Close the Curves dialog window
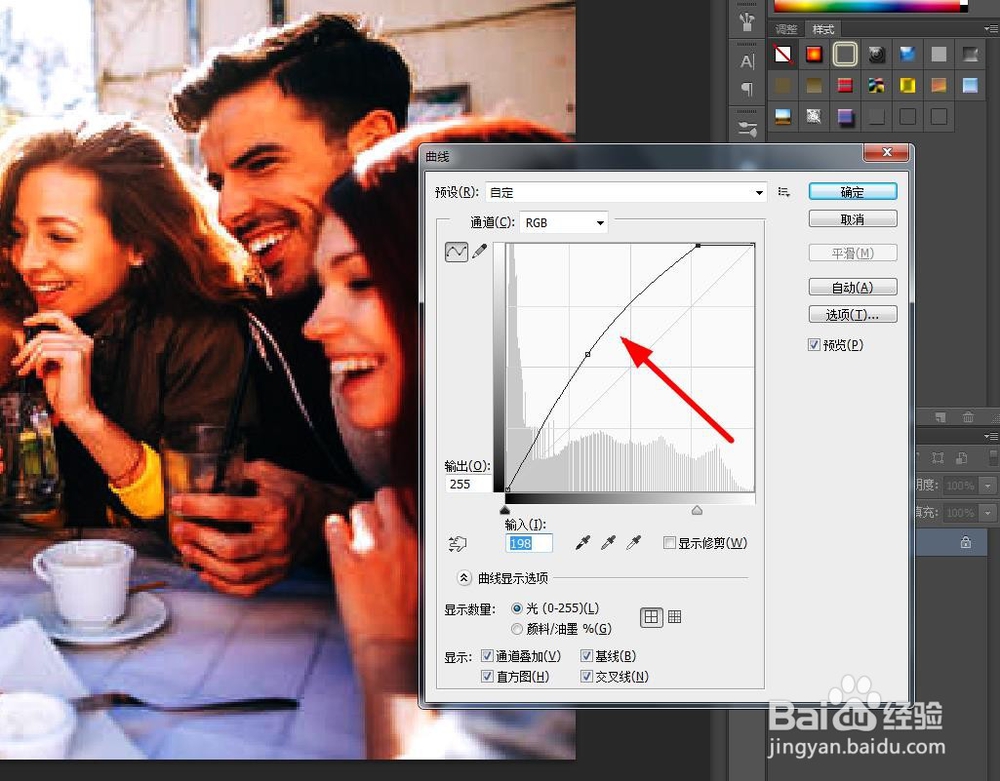The image size is (1000, 781). click(885, 152)
